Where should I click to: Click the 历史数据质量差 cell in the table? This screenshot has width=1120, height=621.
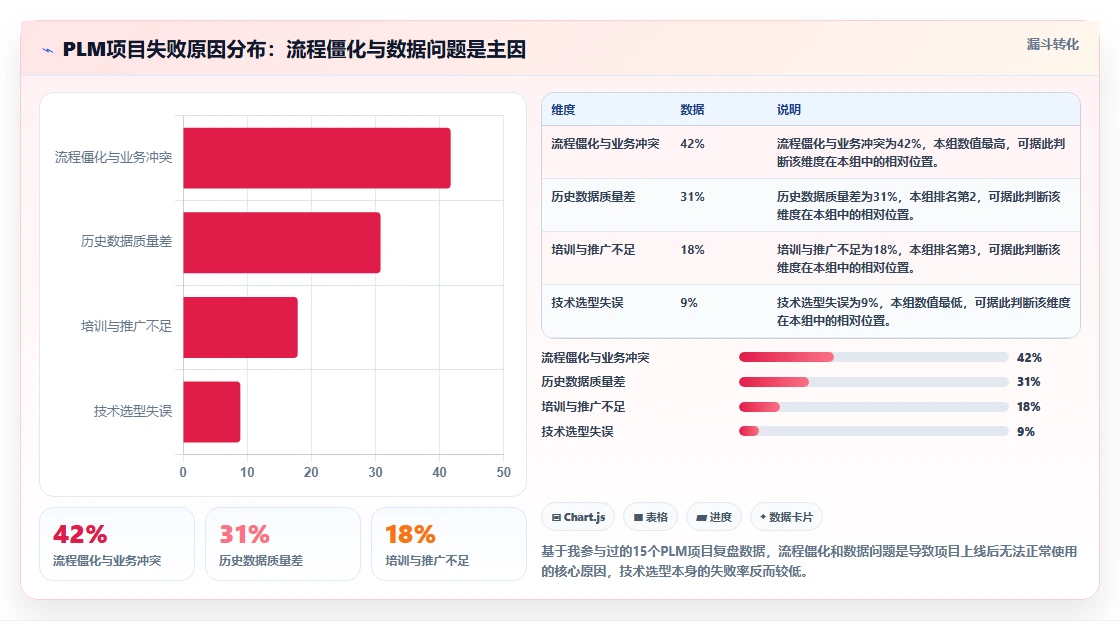pyautogui.click(x=593, y=197)
